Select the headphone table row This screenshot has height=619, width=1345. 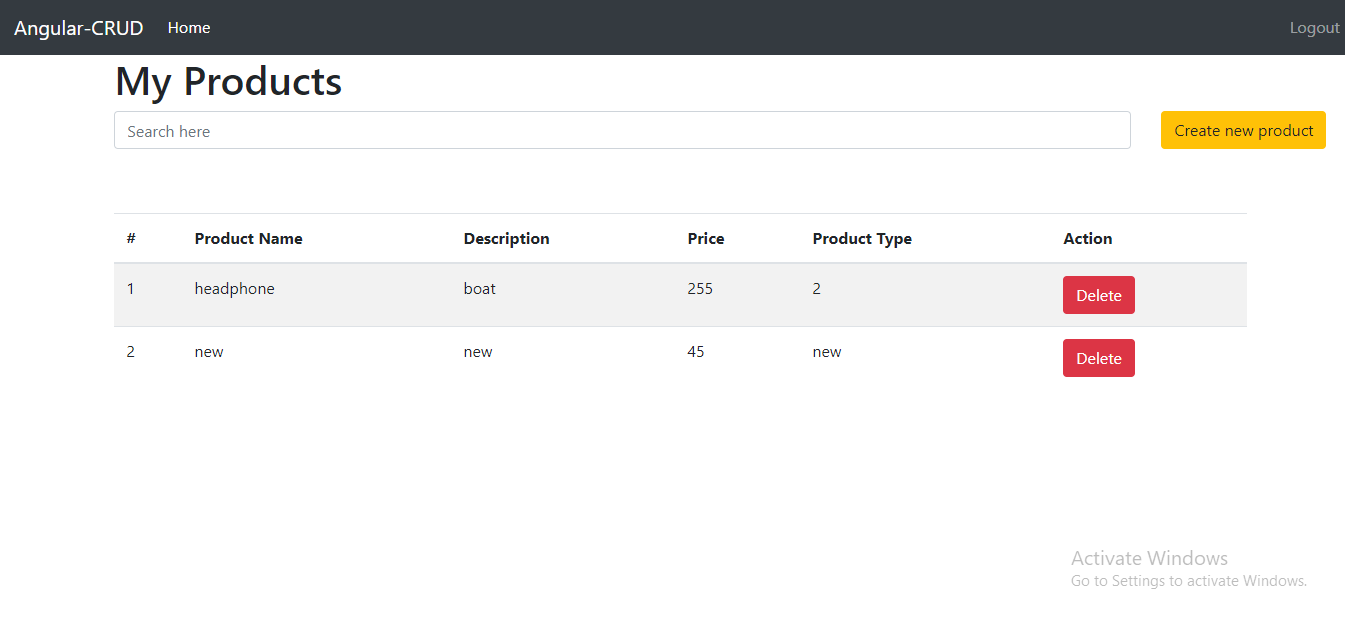600,295
